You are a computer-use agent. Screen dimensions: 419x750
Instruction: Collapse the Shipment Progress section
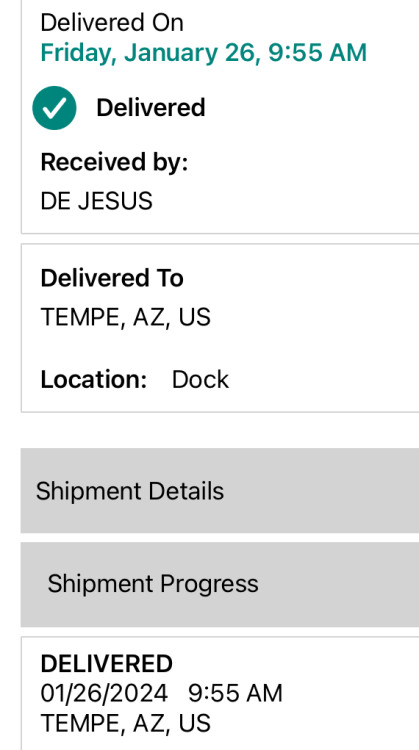[x=220, y=584]
